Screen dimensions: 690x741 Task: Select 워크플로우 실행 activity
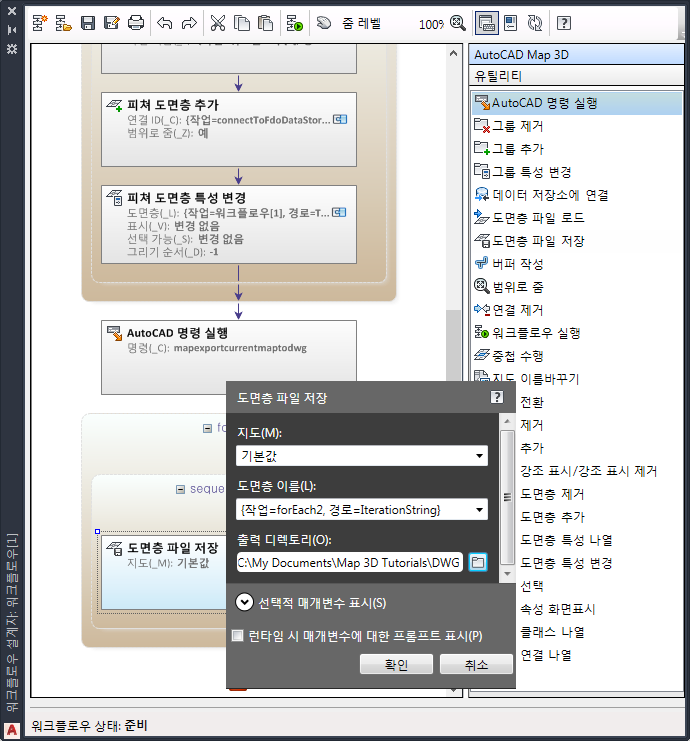tap(577, 333)
